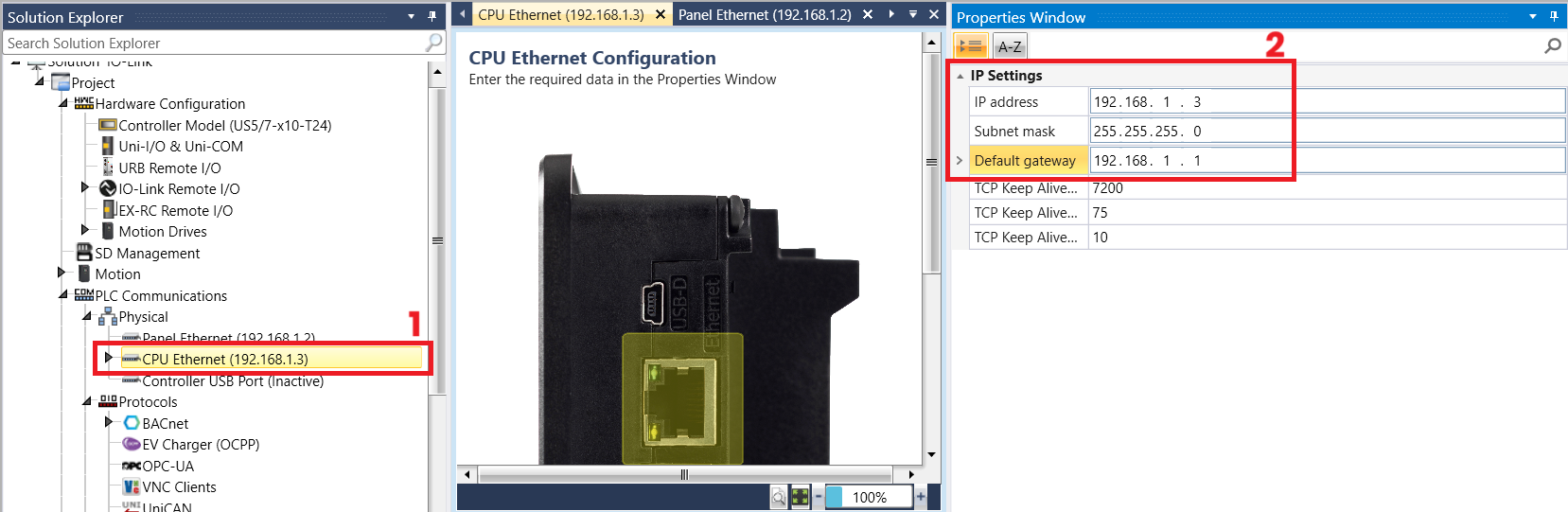The width and height of the screenshot is (1568, 512).
Task: Switch properties to categorized view icon
Action: point(971,45)
